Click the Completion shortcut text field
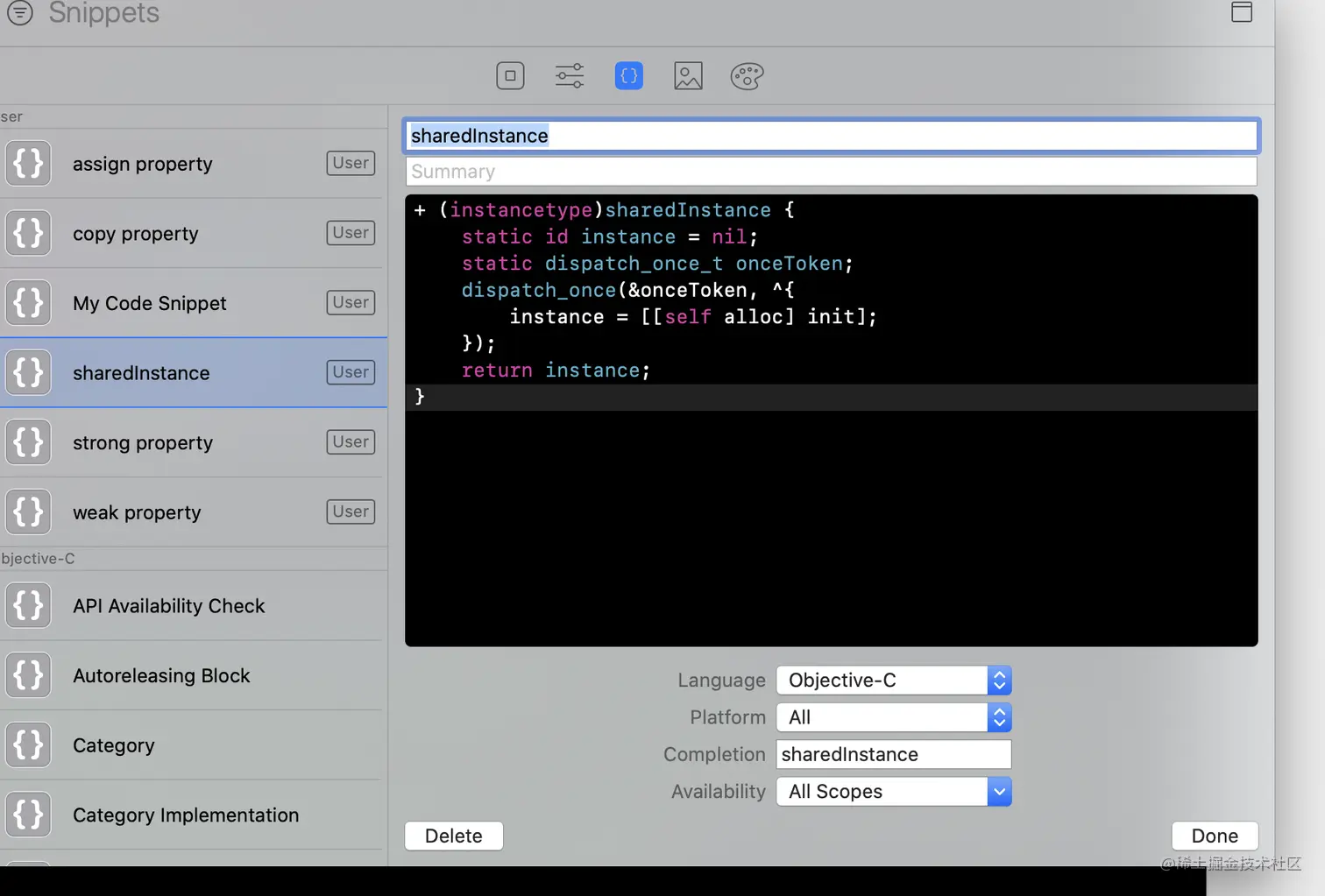The width and height of the screenshot is (1325, 896). coord(894,754)
